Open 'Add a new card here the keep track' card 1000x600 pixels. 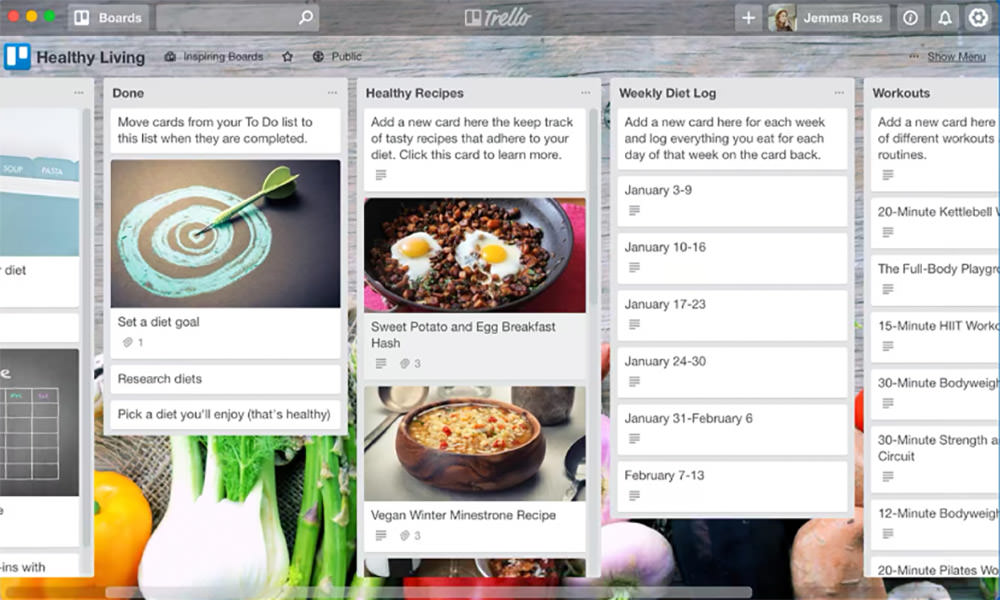pyautogui.click(x=474, y=149)
